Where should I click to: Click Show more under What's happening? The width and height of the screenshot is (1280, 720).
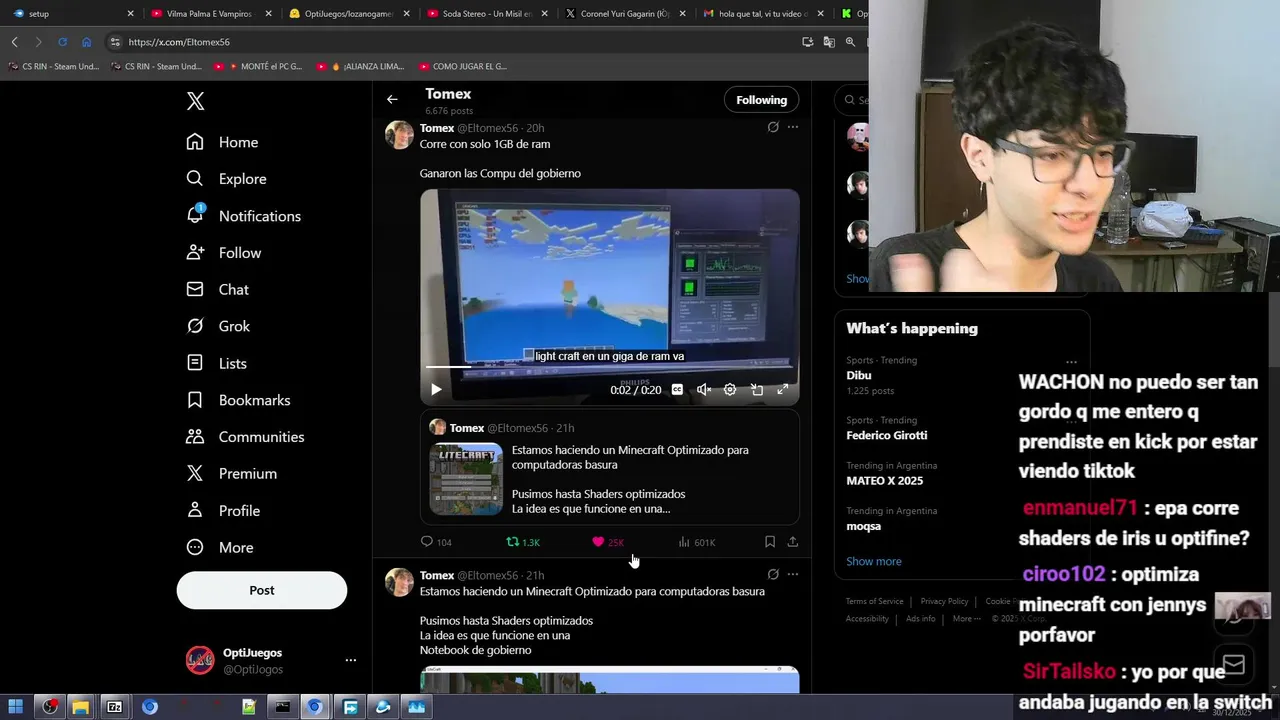tap(874, 561)
